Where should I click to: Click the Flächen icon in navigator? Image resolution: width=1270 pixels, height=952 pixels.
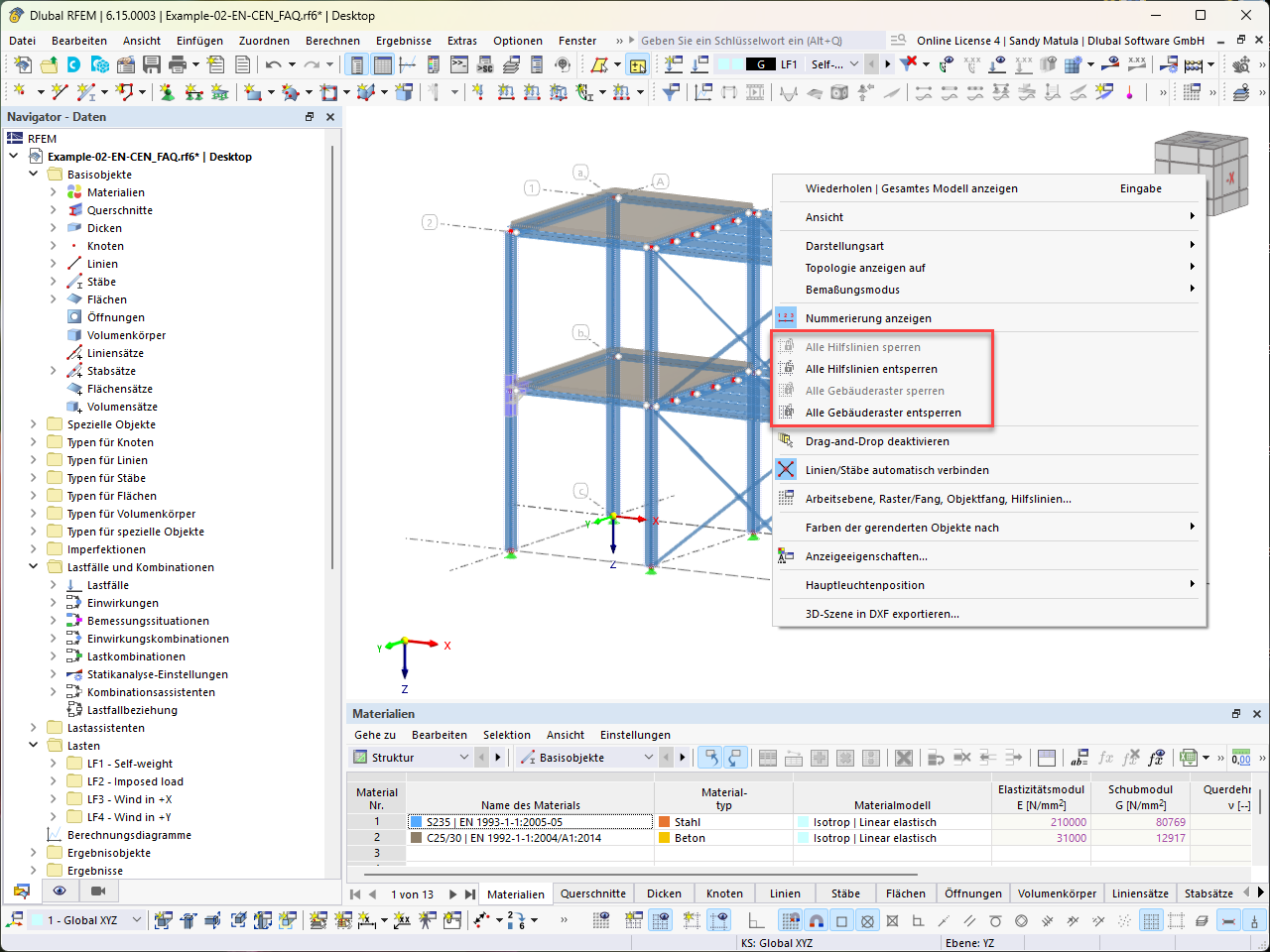(x=74, y=299)
